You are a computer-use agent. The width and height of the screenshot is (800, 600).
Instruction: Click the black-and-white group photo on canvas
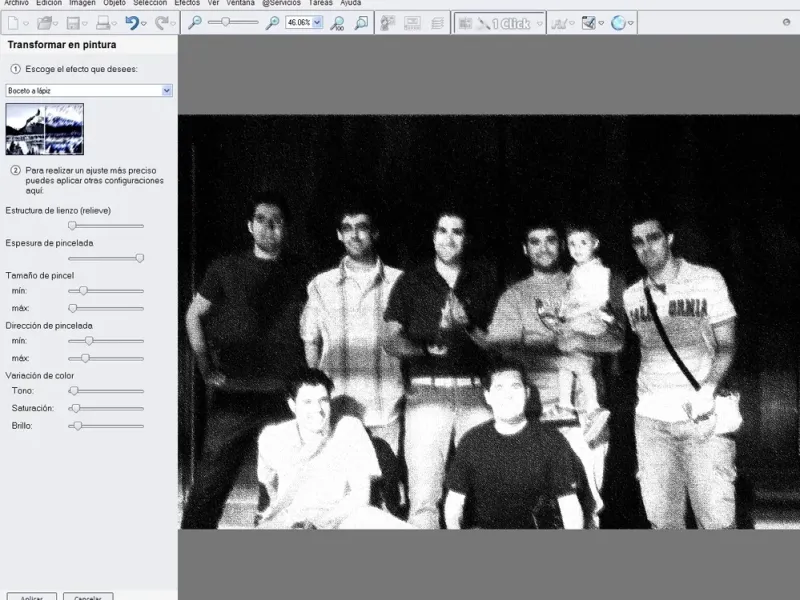(489, 322)
